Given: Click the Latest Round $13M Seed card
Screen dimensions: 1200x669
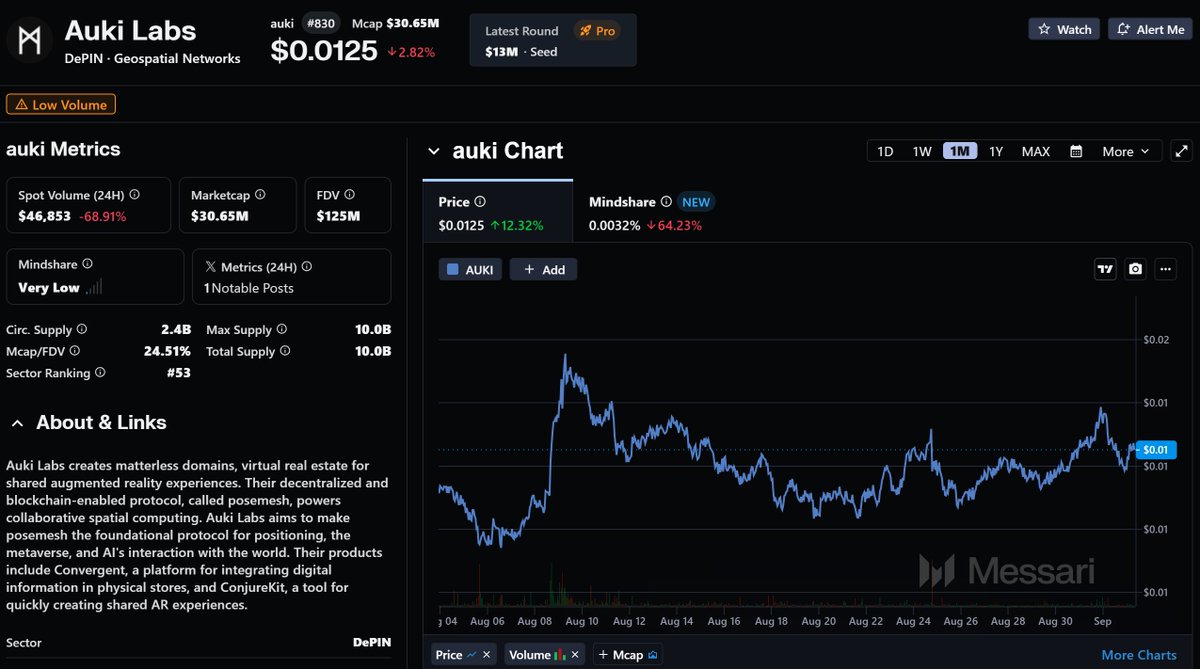Looking at the screenshot, I should (x=553, y=41).
